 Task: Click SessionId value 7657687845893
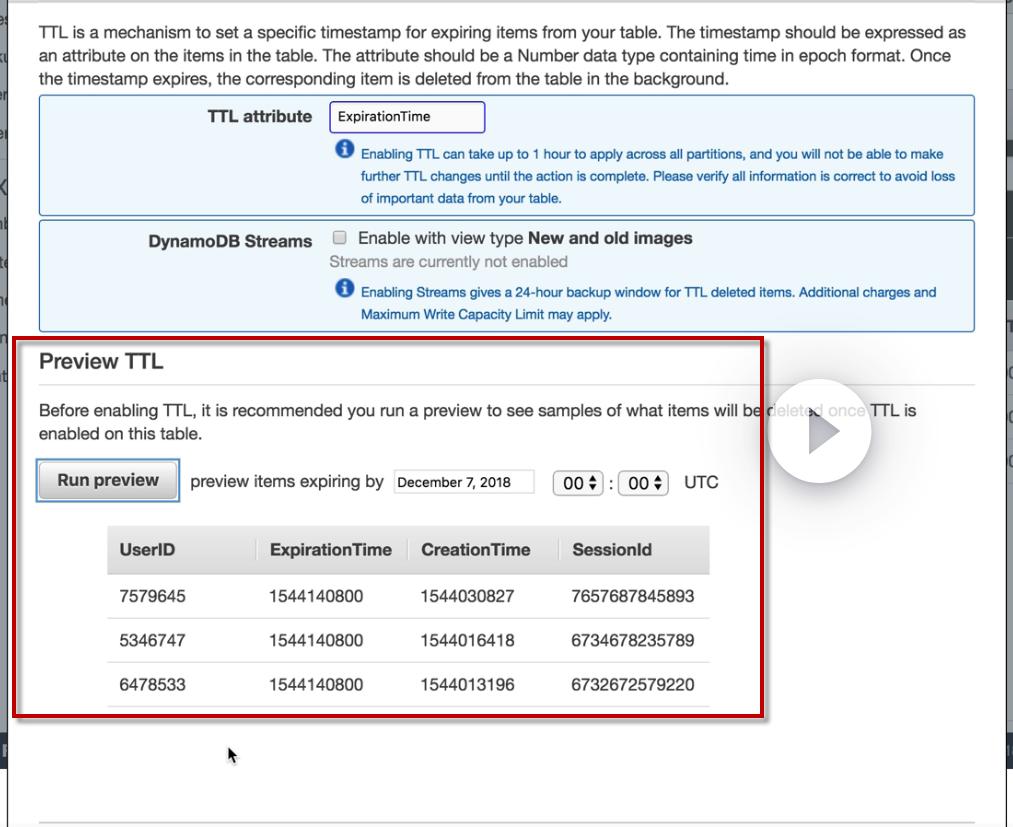[x=632, y=596]
